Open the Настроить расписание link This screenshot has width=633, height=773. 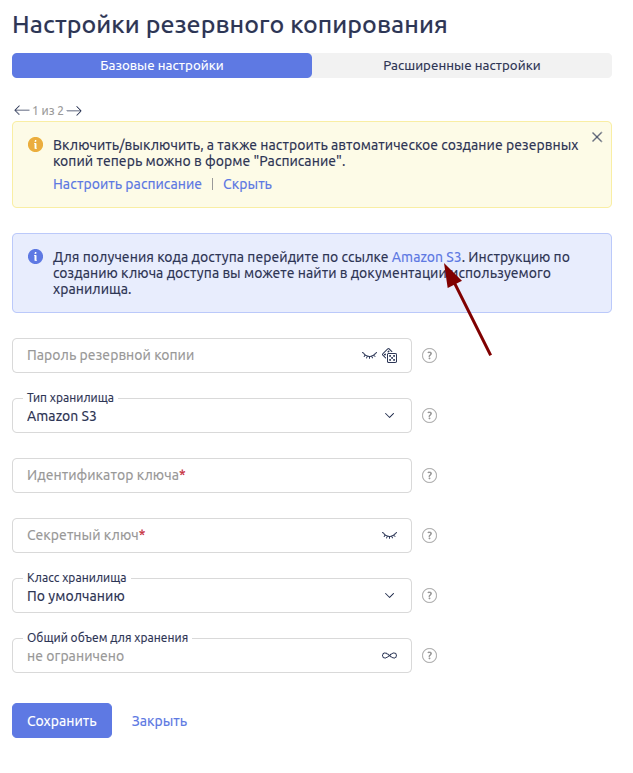[x=127, y=184]
